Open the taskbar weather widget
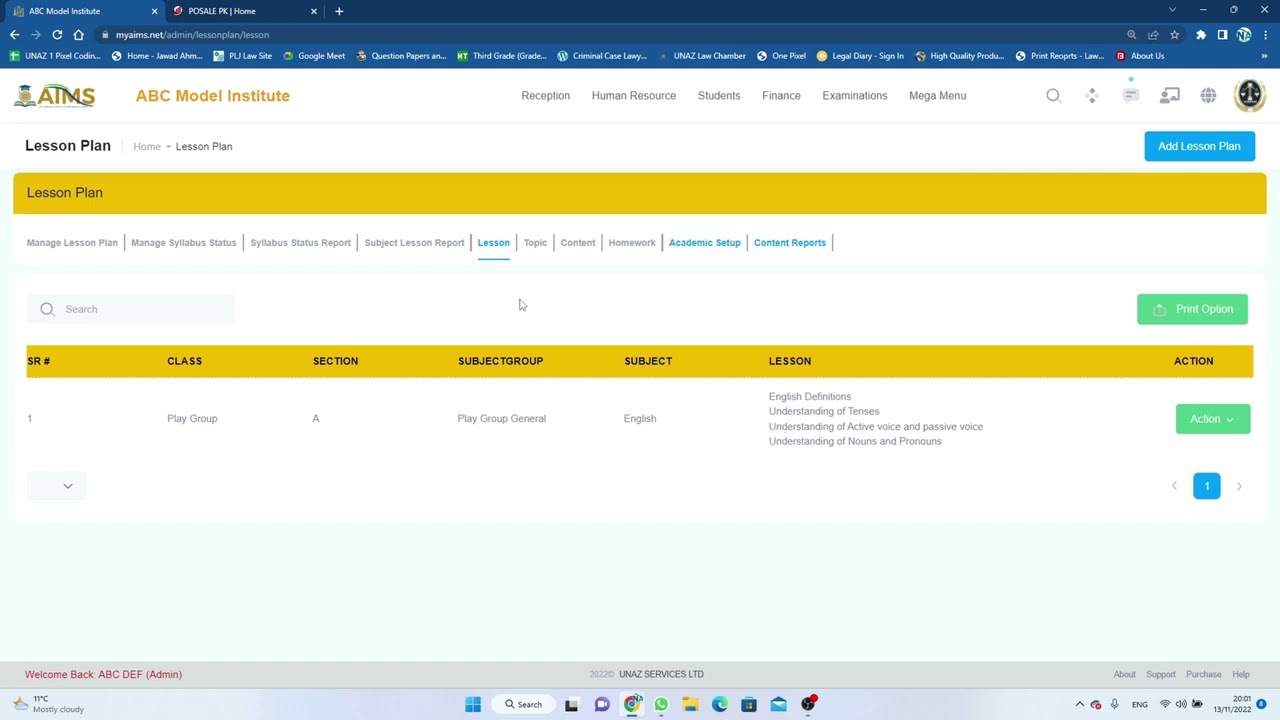The width and height of the screenshot is (1280, 720). (x=48, y=704)
